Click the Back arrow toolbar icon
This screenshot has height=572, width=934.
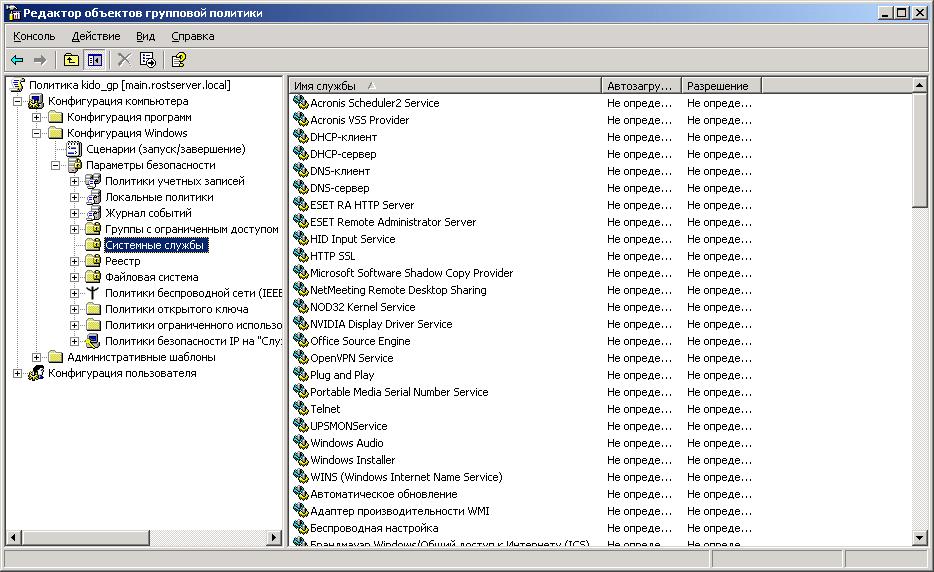tap(17, 60)
